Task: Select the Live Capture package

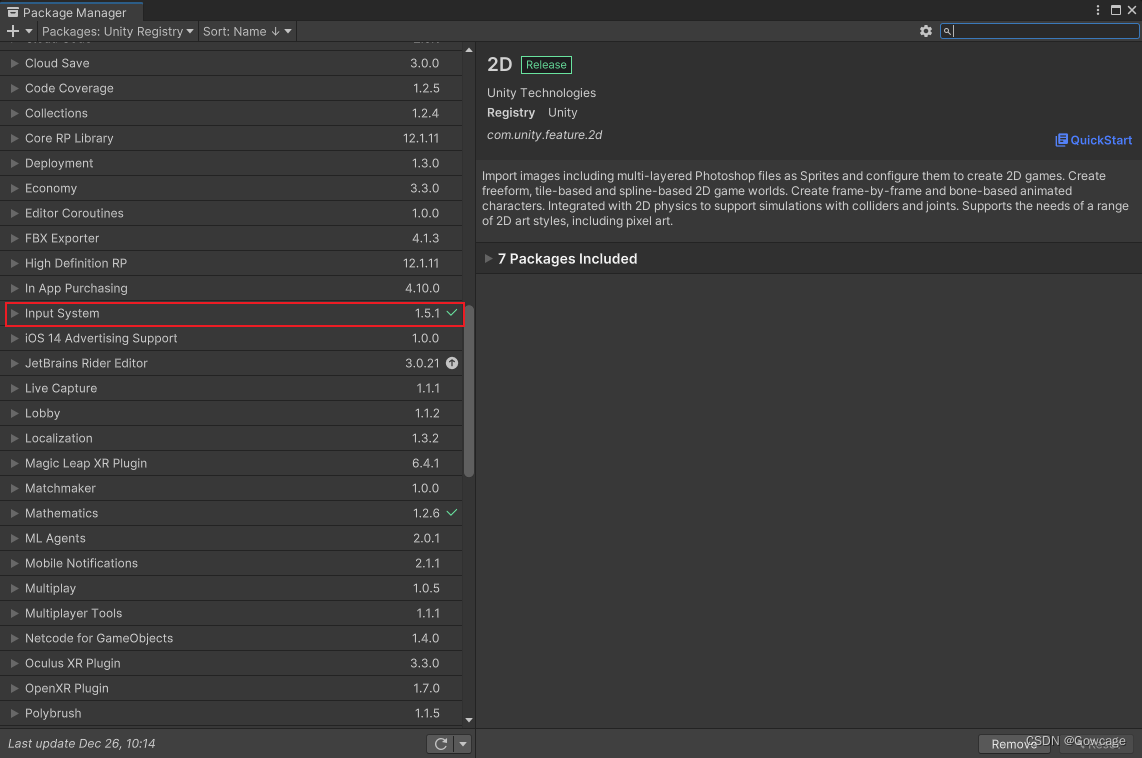Action: click(231, 388)
